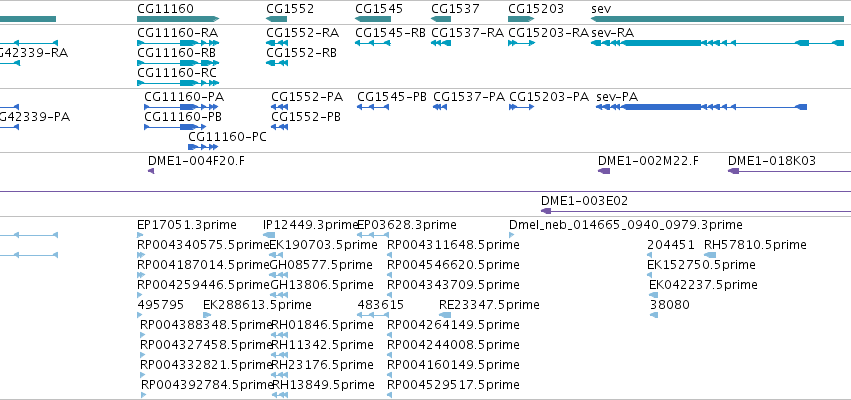Click the CG15203-RA transcript label
The image size is (851, 400).
click(548, 33)
